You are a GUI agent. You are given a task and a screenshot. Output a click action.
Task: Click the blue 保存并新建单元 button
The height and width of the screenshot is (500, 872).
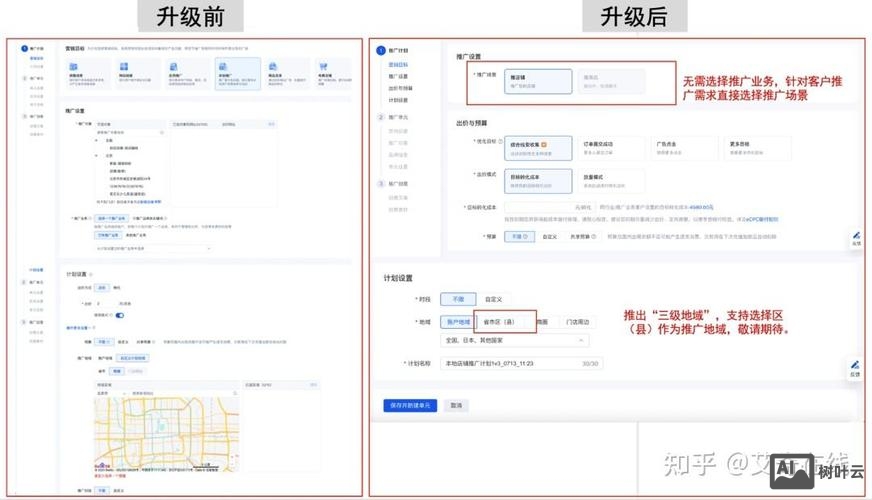410,405
